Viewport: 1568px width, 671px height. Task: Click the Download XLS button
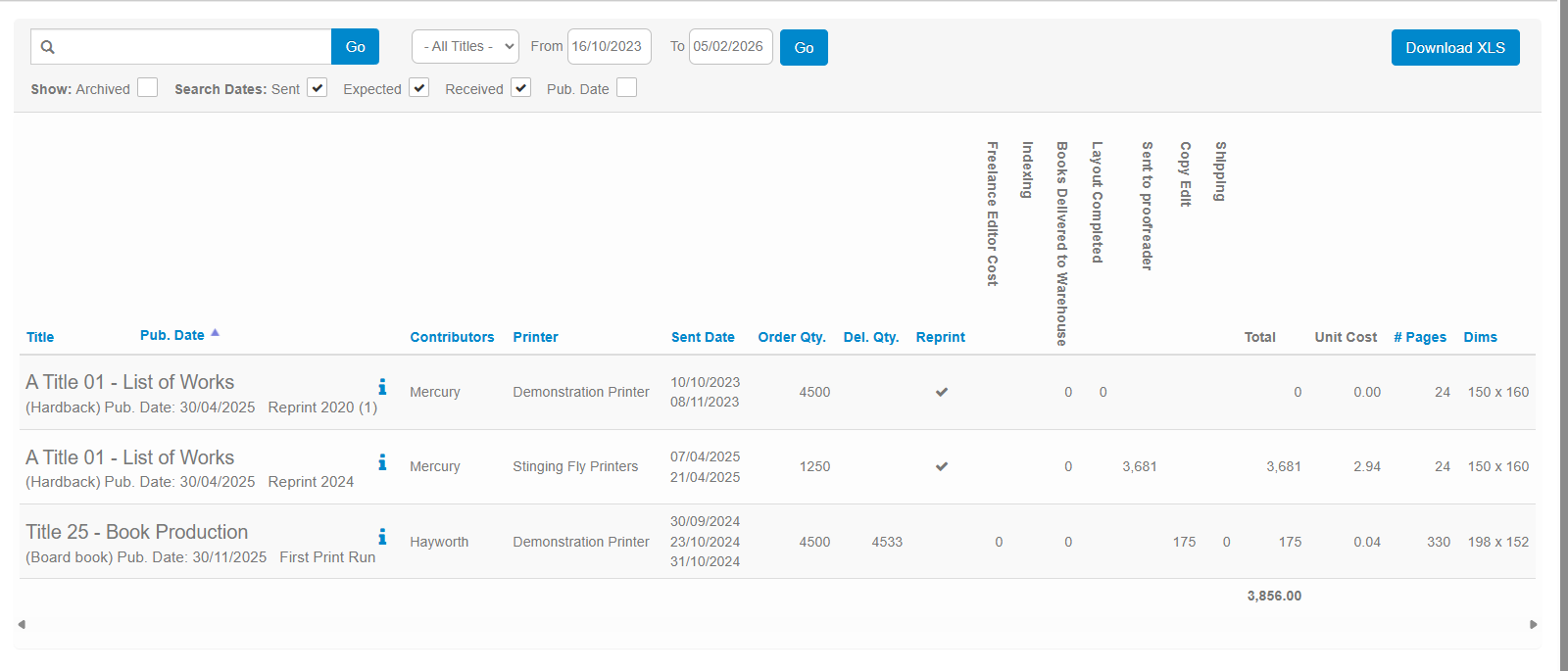point(1454,48)
